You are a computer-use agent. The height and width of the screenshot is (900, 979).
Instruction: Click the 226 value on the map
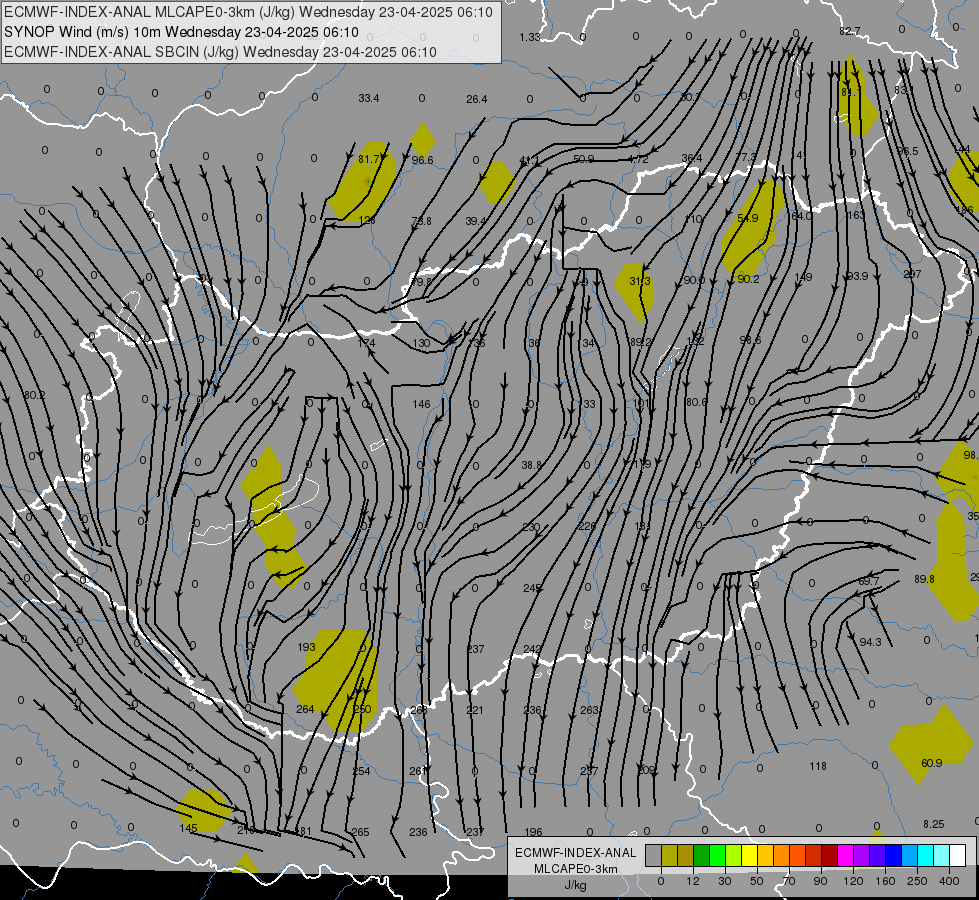[x=587, y=526]
